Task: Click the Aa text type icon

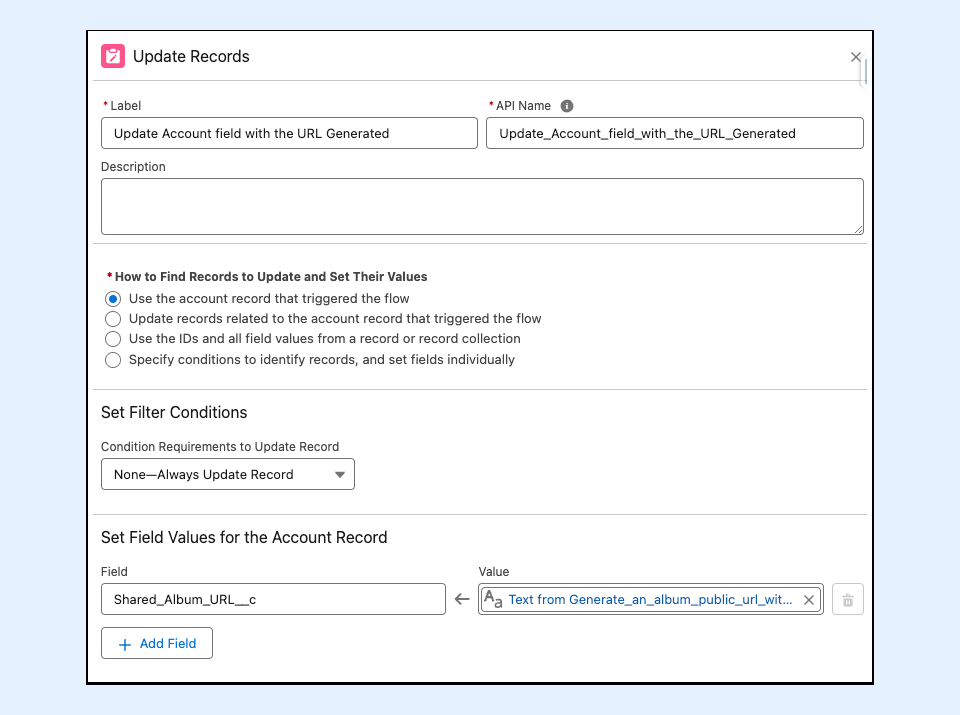Action: pyautogui.click(x=493, y=599)
